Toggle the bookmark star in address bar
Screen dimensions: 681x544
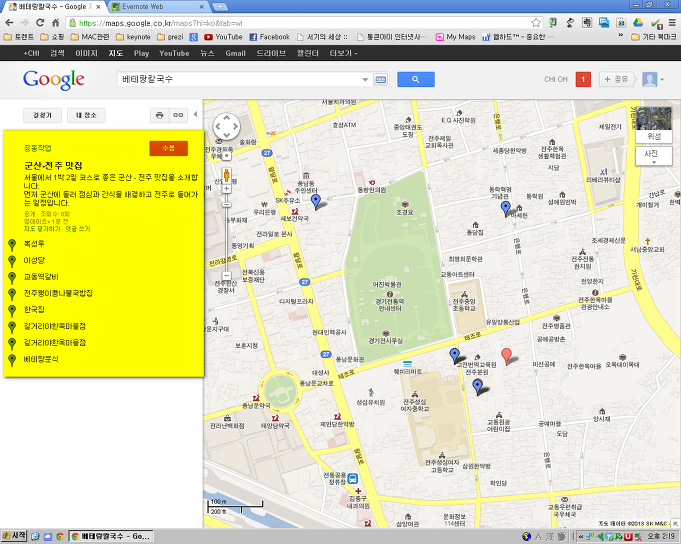coord(536,23)
